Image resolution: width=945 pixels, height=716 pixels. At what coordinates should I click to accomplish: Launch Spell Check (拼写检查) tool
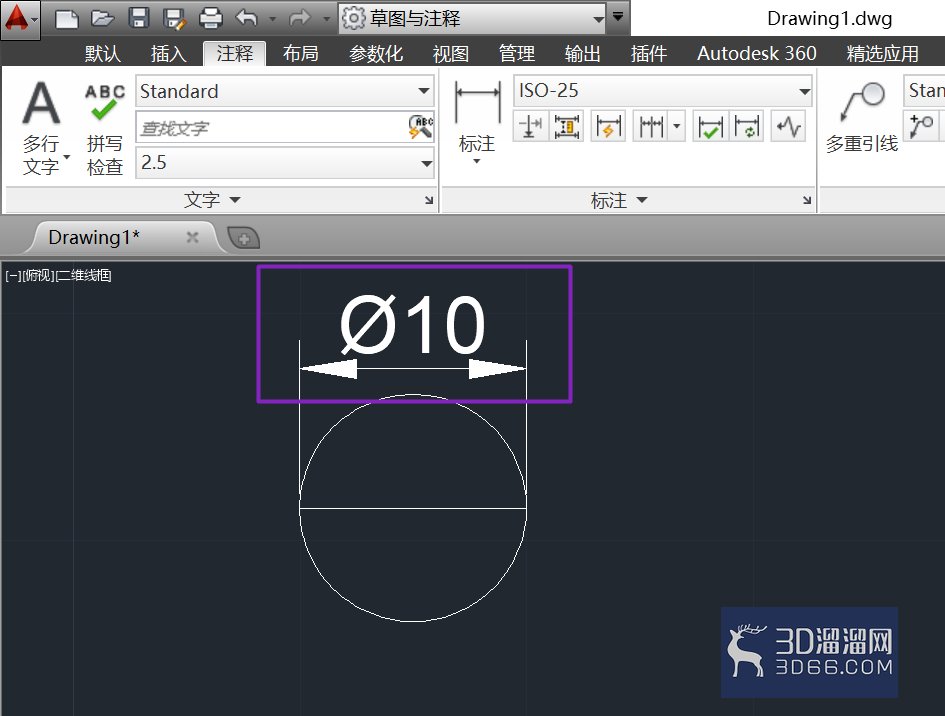[105, 129]
